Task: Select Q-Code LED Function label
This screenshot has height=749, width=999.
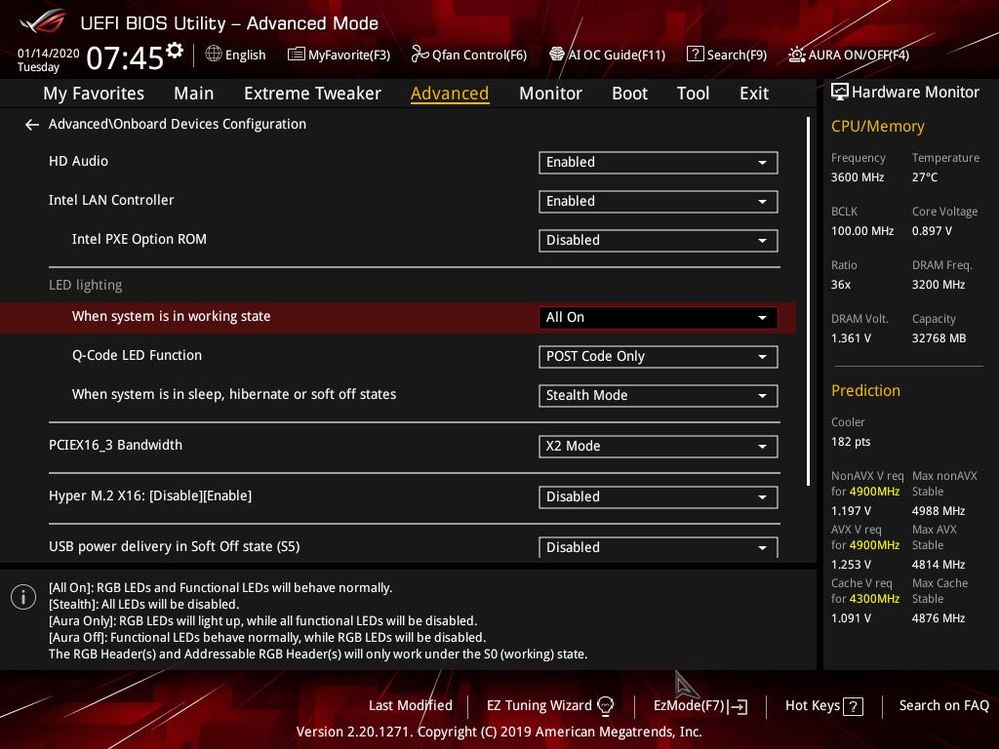Action: coord(137,355)
